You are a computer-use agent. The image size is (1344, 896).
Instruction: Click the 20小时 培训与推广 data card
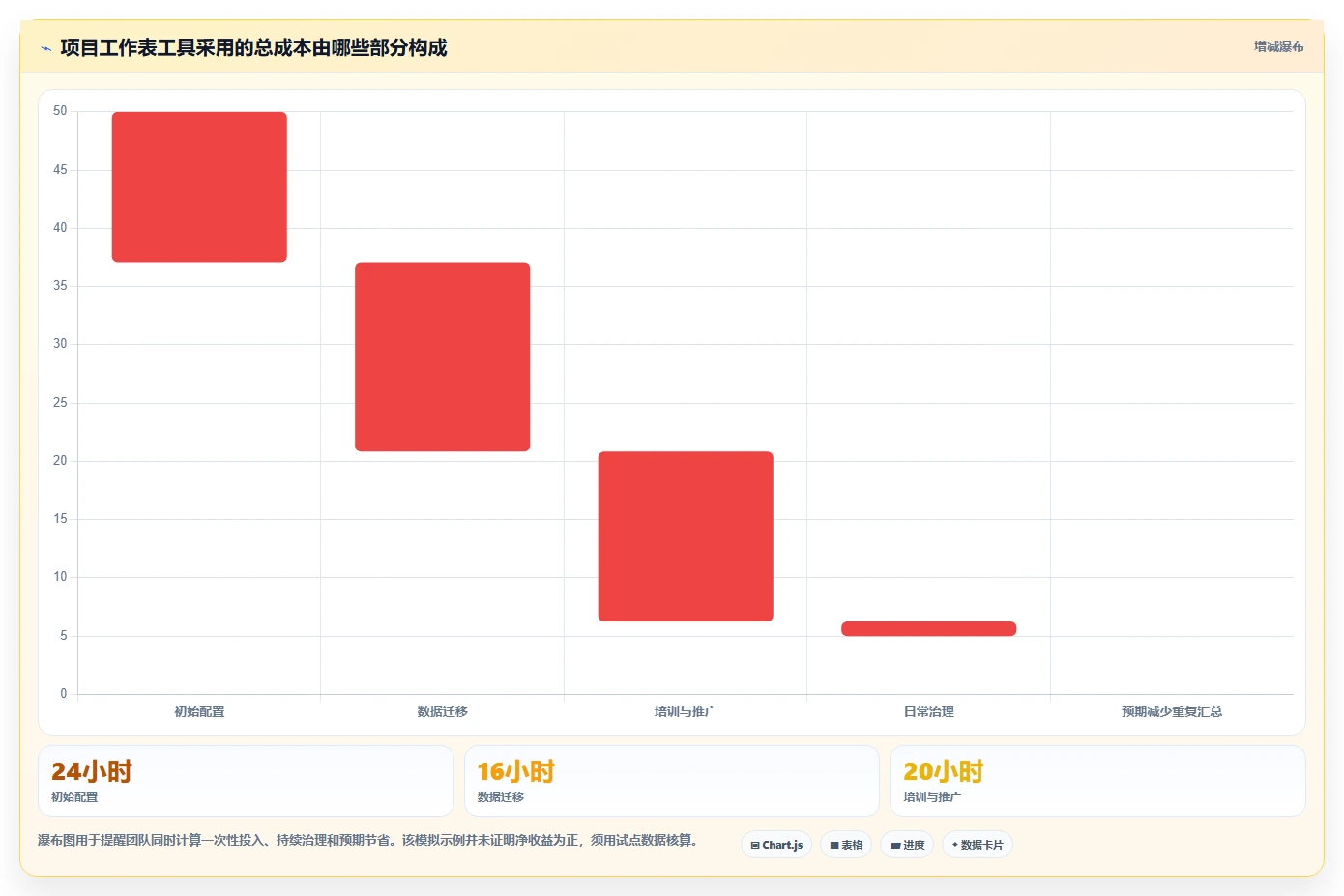pos(1097,781)
